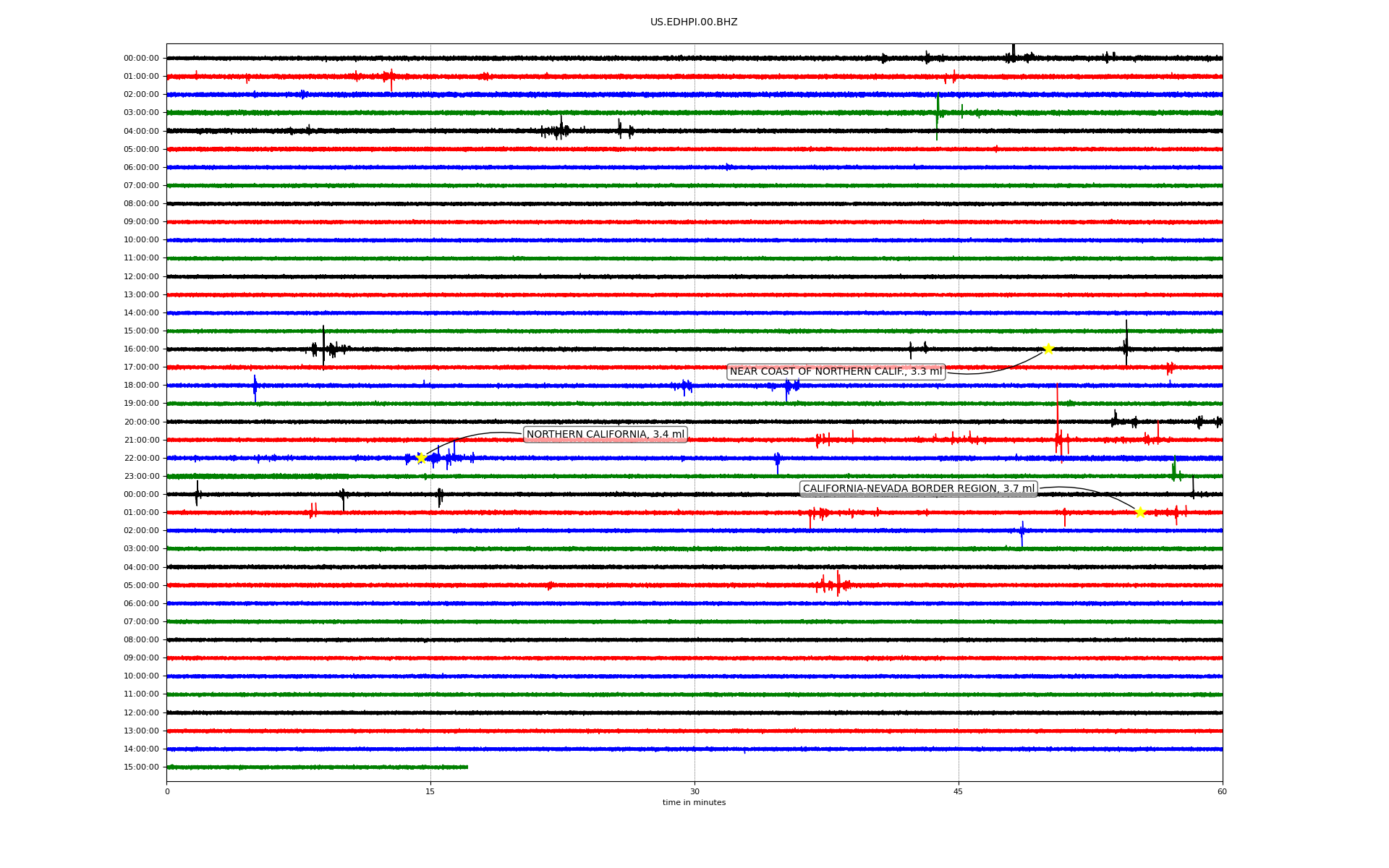Select the yellow star on the 16:00:00 trace
Image resolution: width=1389 pixels, height=868 pixels.
[x=1048, y=349]
